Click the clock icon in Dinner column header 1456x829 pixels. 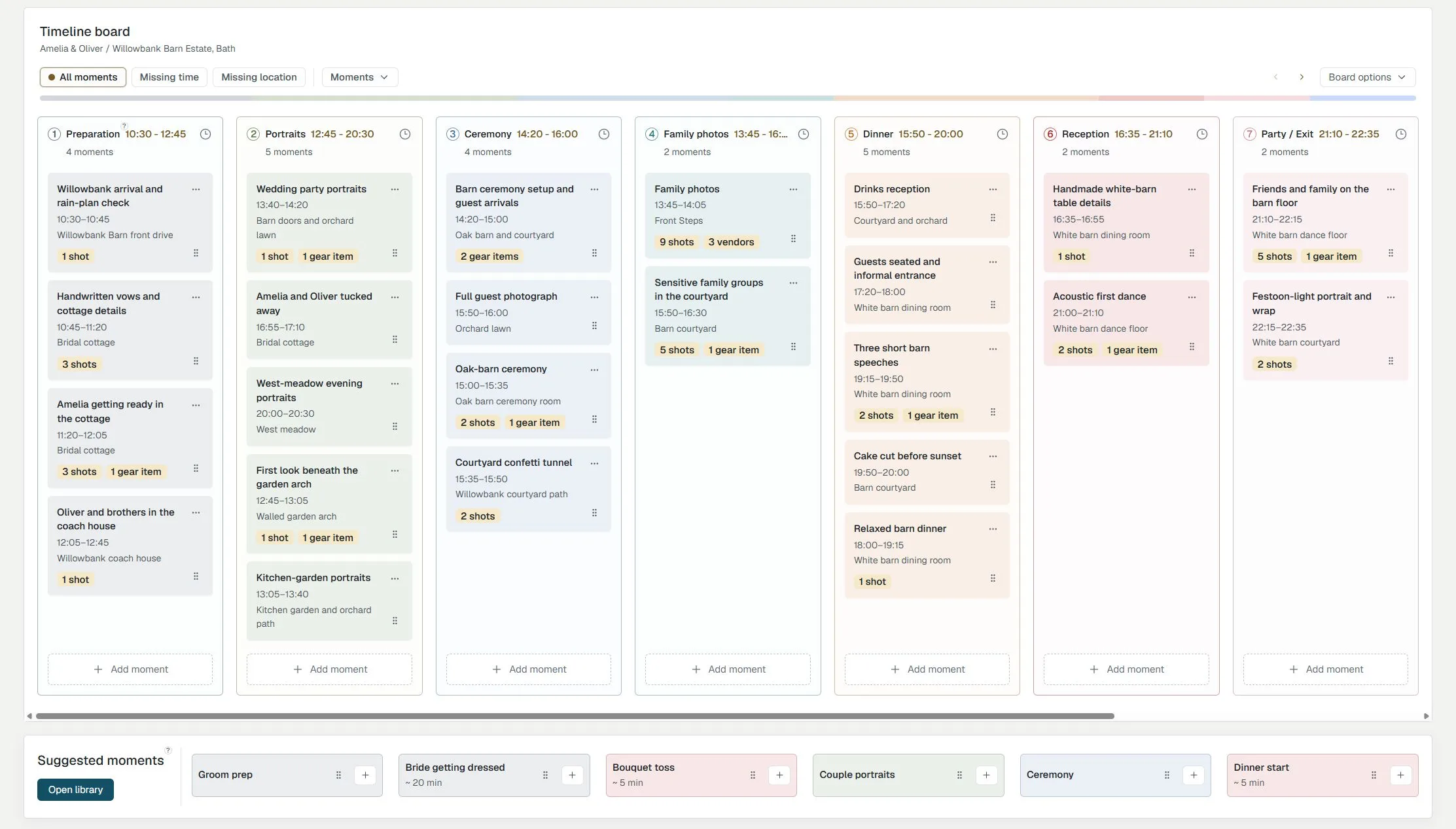(1002, 134)
